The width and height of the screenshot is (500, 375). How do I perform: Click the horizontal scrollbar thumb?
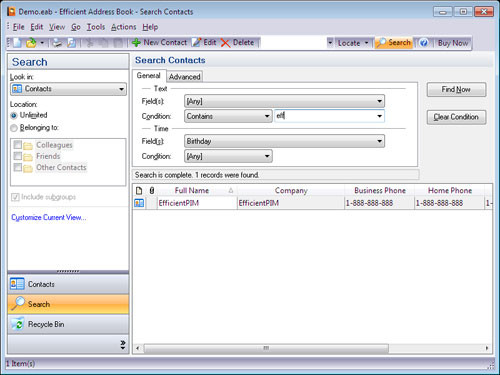click(266, 348)
